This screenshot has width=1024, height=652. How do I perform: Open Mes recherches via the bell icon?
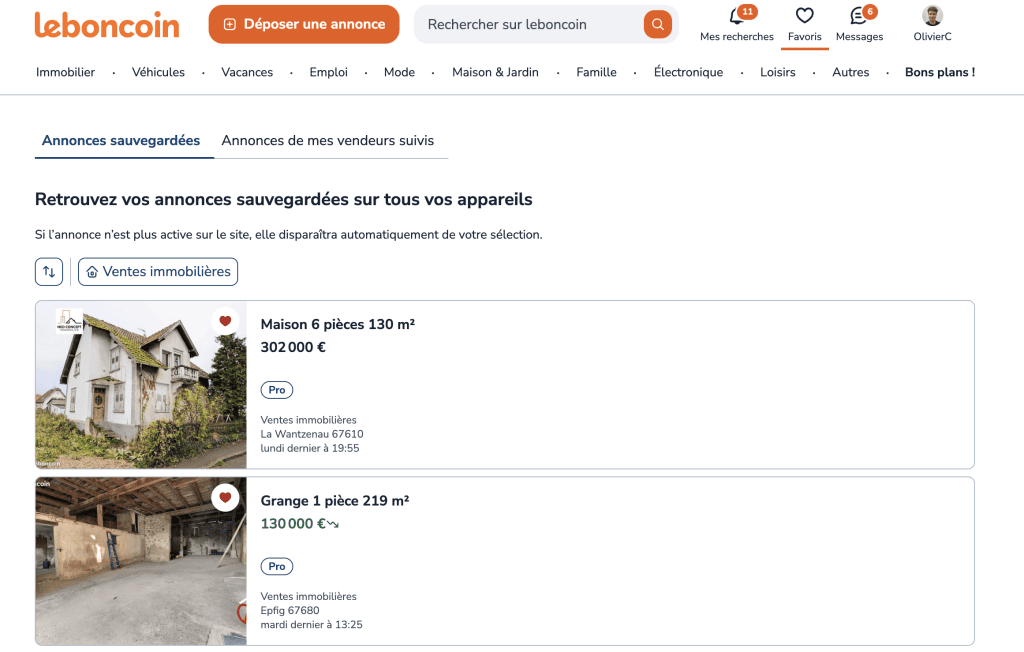(736, 18)
